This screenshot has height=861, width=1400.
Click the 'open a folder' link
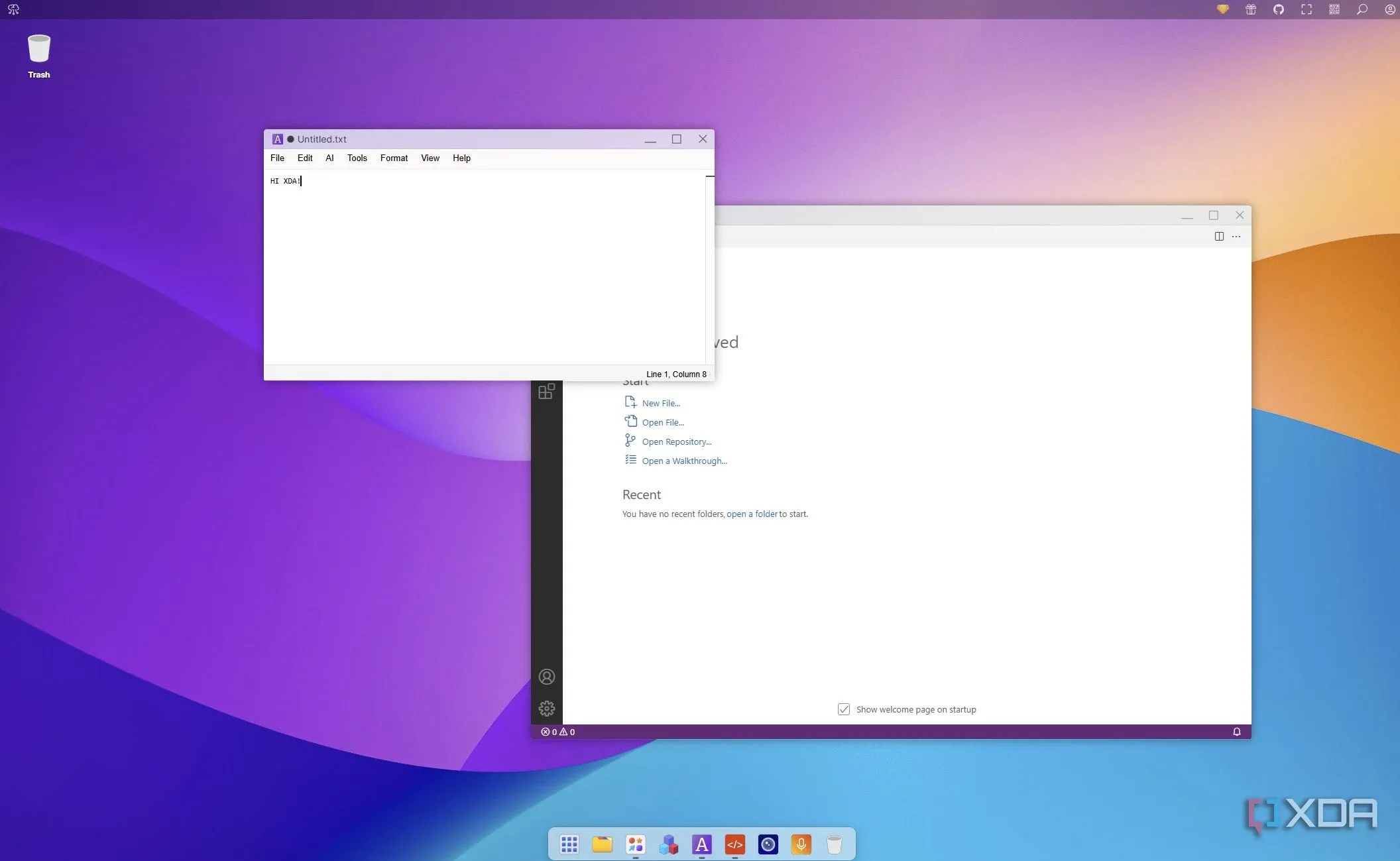point(752,514)
